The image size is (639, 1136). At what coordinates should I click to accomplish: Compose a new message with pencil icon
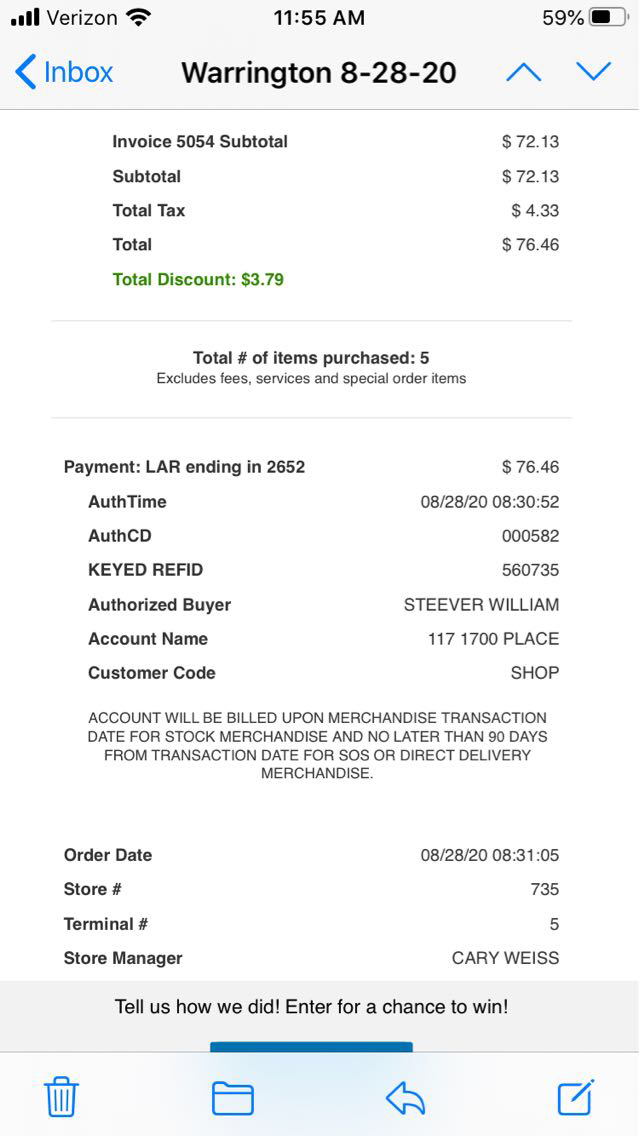(576, 1097)
